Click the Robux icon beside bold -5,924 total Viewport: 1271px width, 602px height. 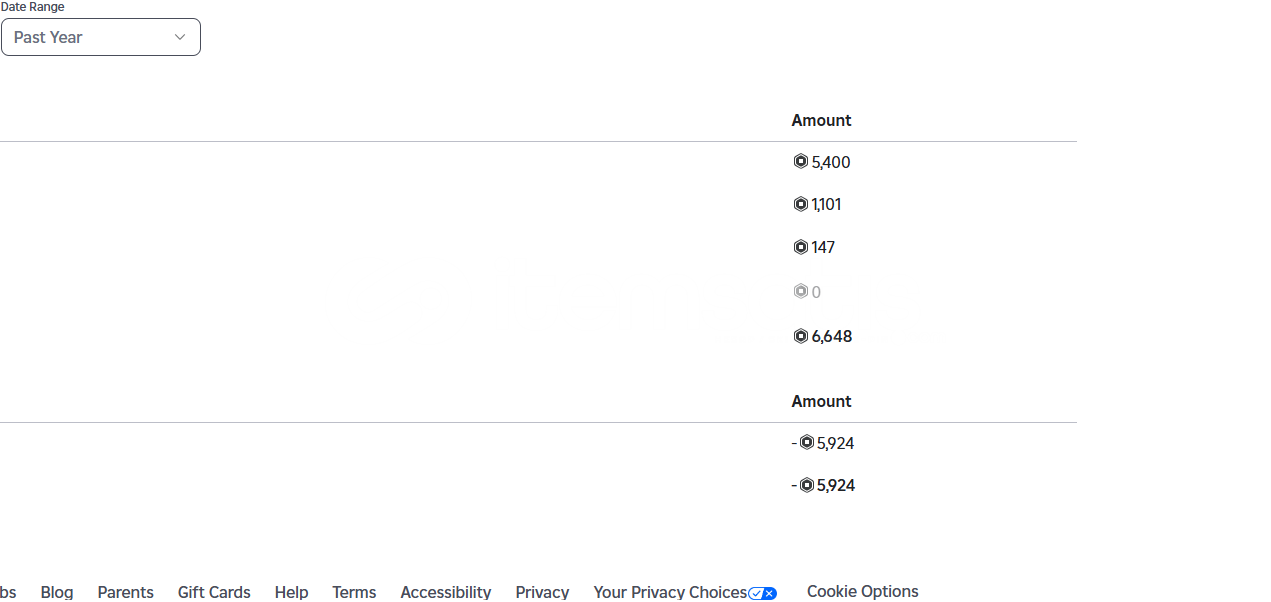click(x=807, y=485)
